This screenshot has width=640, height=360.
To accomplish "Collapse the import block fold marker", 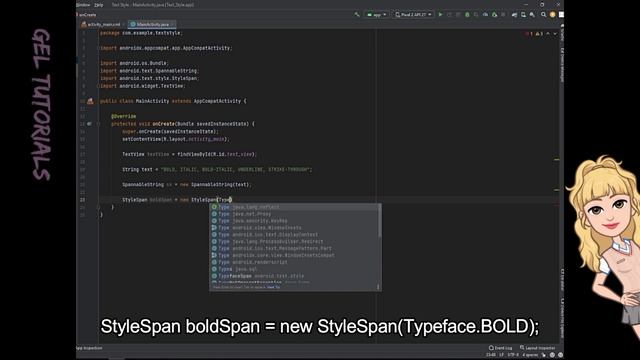I will coord(98,48).
